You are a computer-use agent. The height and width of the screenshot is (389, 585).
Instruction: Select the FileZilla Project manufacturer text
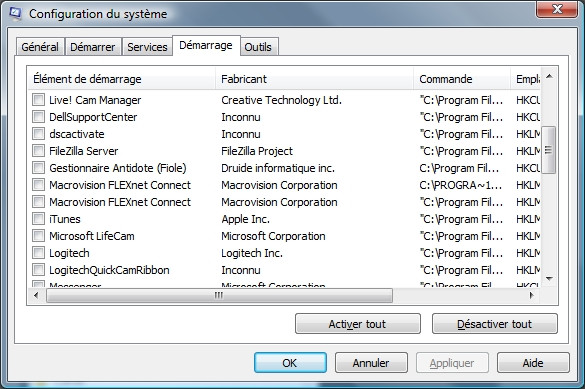pyautogui.click(x=257, y=151)
